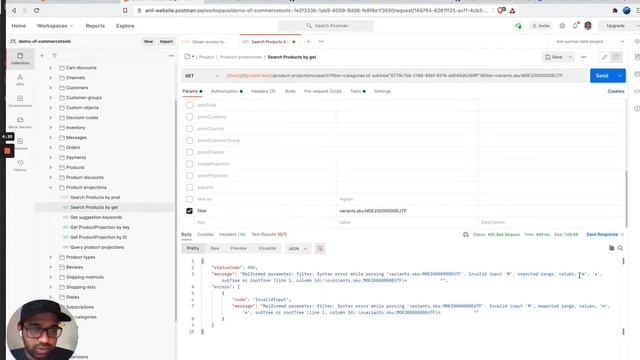Click the Import button

(166, 42)
